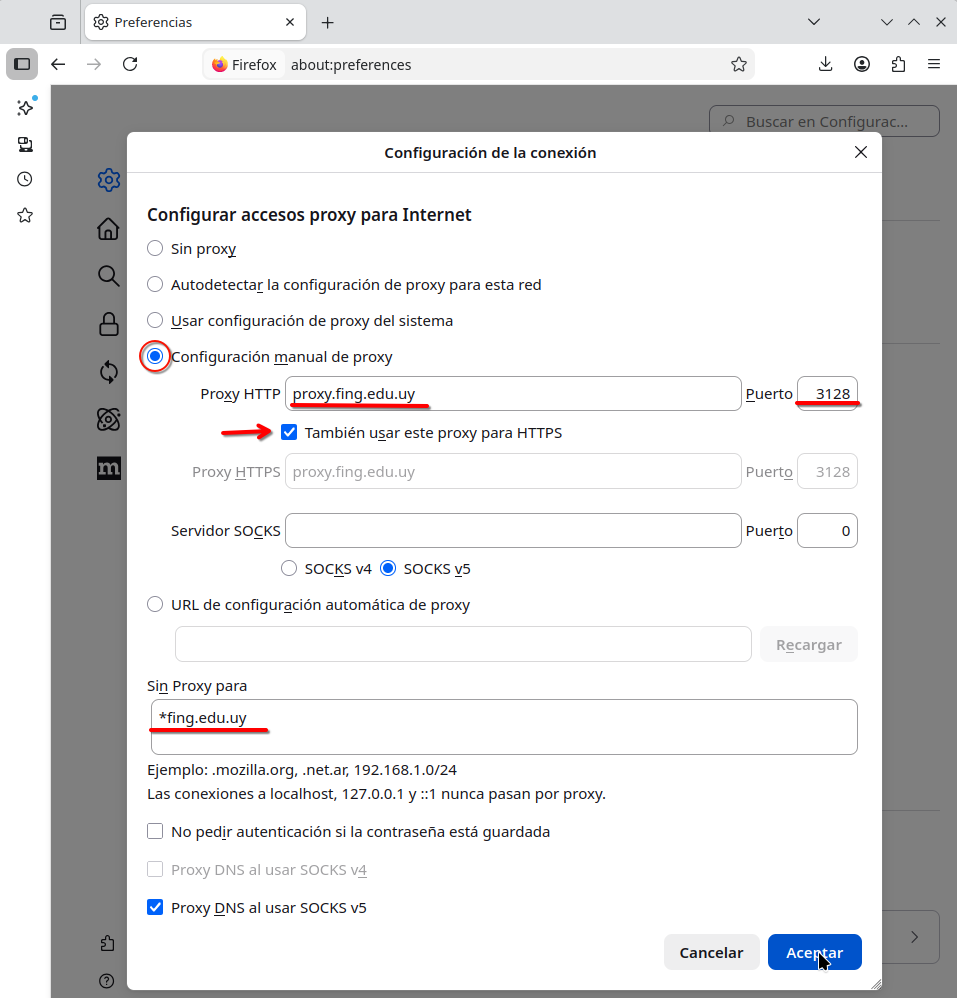This screenshot has height=998, width=957.
Task: Open the Home settings category
Action: pyautogui.click(x=108, y=228)
